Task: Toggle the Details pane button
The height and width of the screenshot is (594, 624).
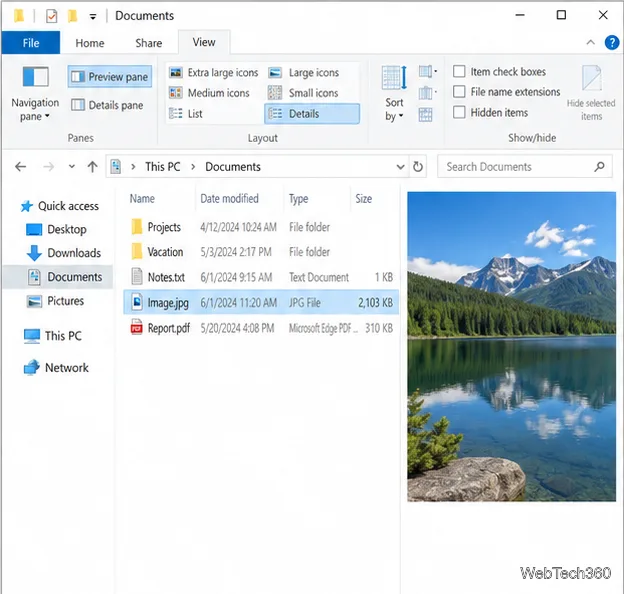Action: point(107,105)
